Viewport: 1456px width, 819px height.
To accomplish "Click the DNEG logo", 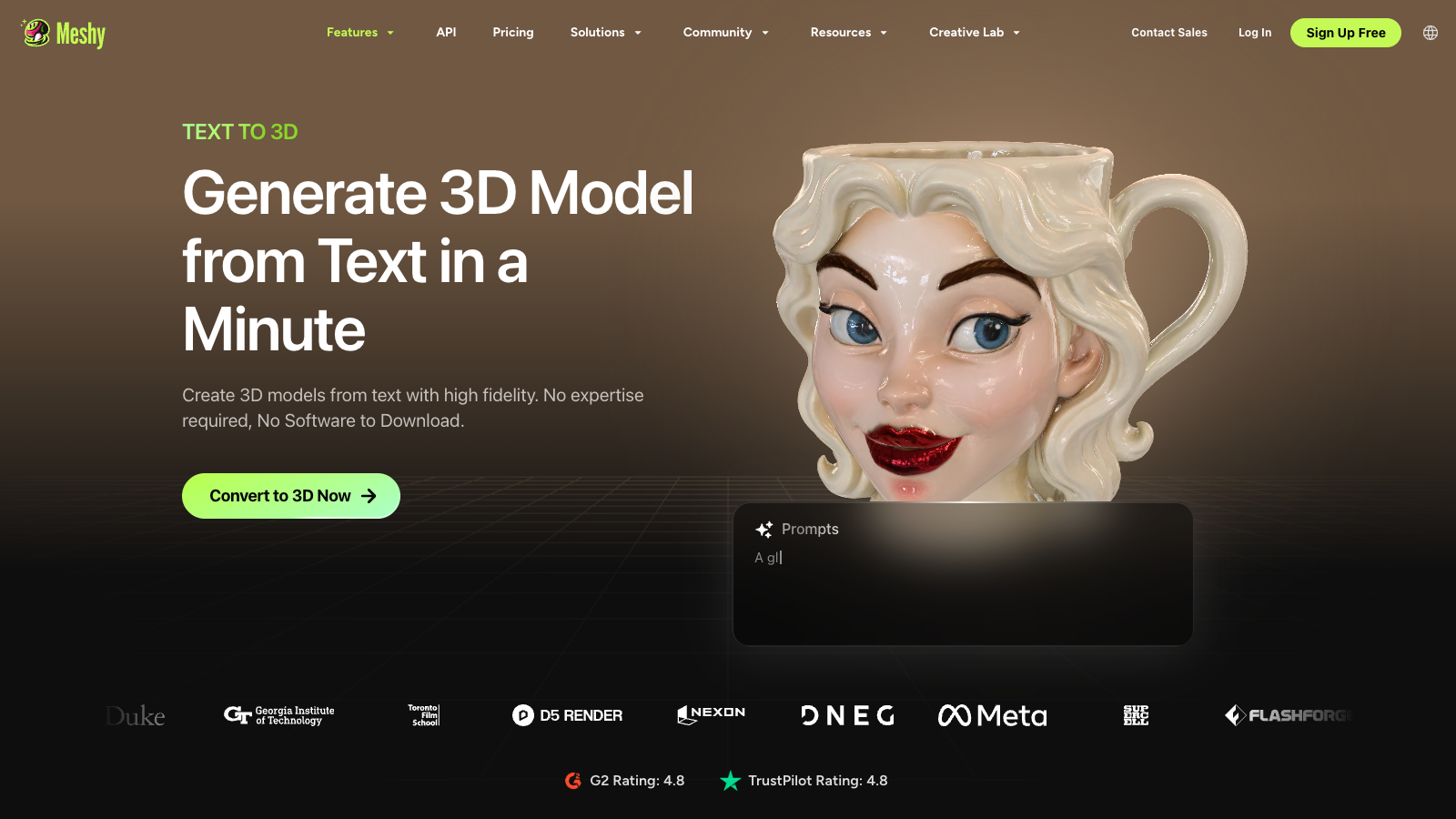I will tap(847, 715).
